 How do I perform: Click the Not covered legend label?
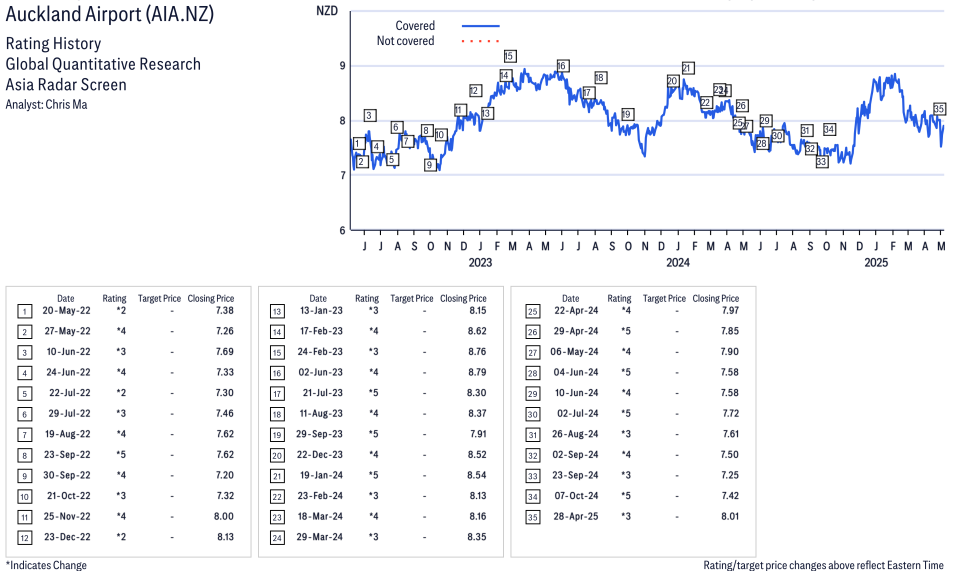(405, 41)
